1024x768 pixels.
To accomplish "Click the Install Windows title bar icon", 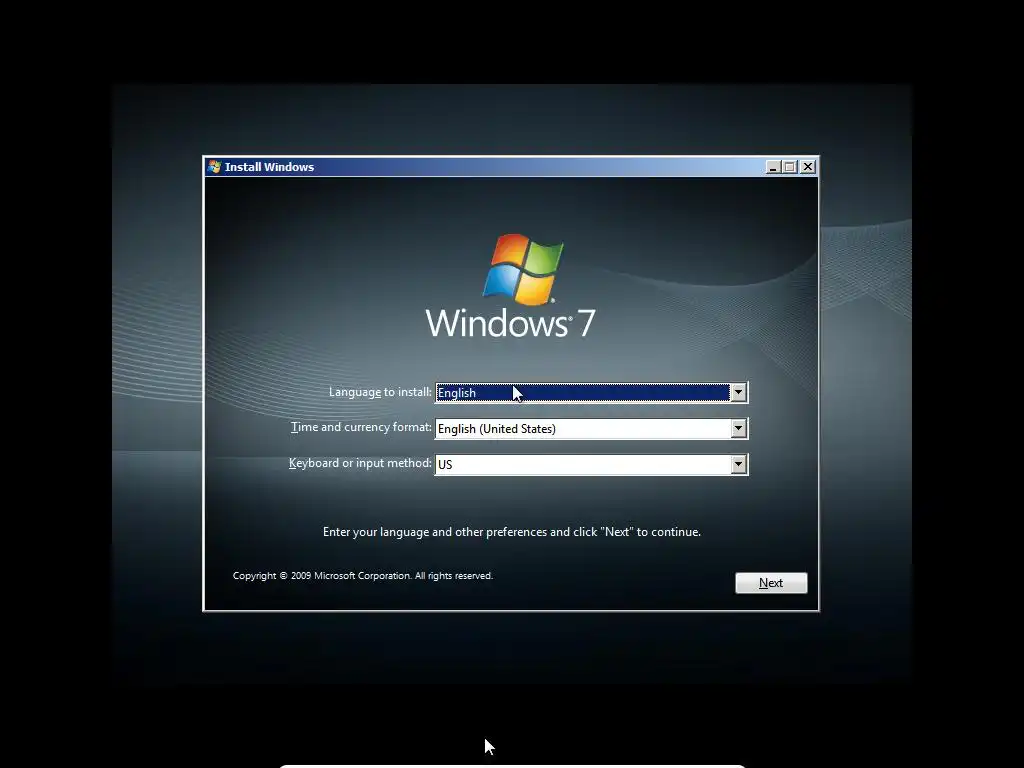I will 214,167.
